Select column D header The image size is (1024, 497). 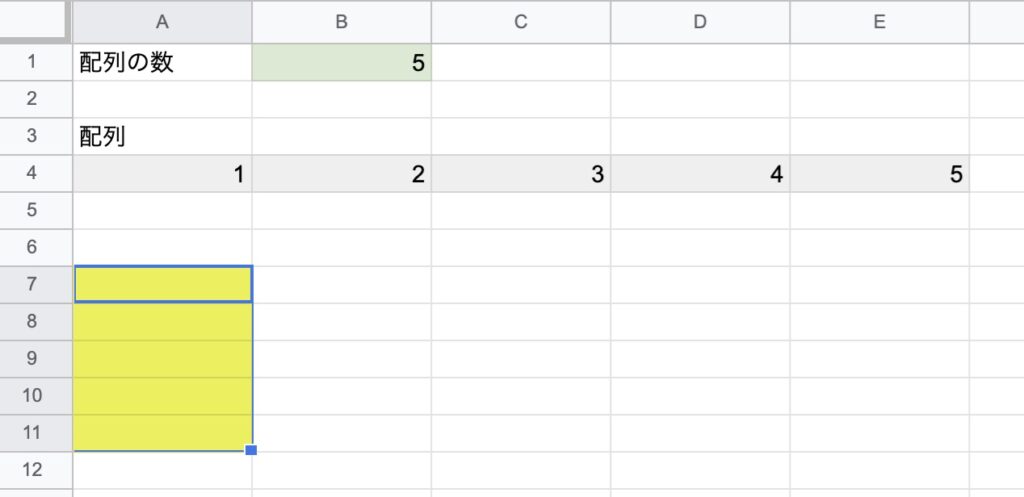click(700, 22)
